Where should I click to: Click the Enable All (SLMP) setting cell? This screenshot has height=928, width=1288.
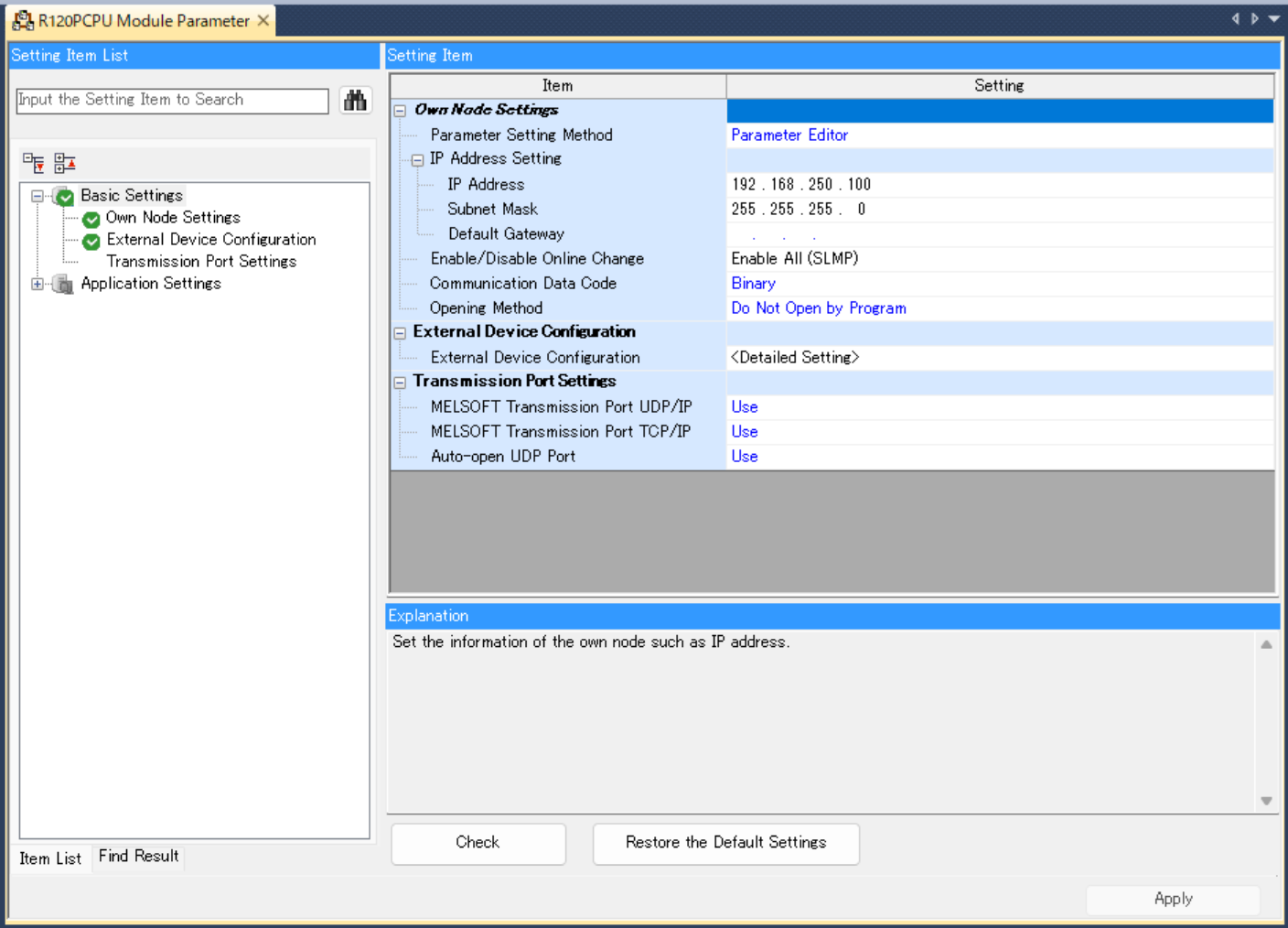click(1000, 259)
